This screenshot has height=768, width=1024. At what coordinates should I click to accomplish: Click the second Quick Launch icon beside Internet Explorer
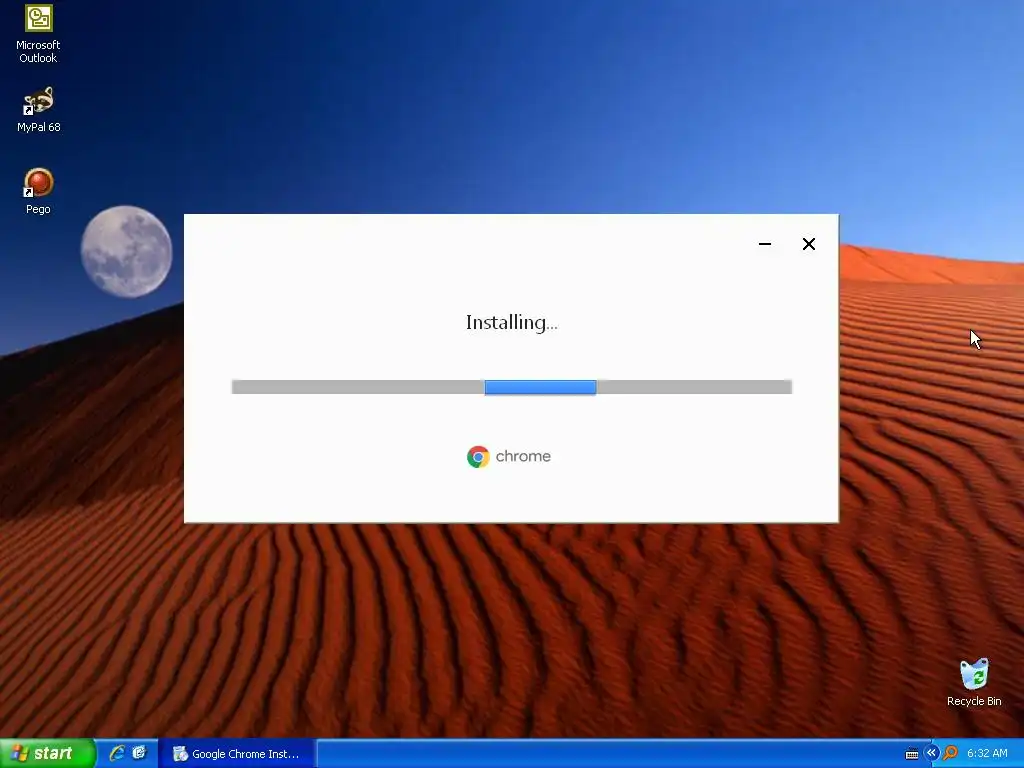(139, 753)
